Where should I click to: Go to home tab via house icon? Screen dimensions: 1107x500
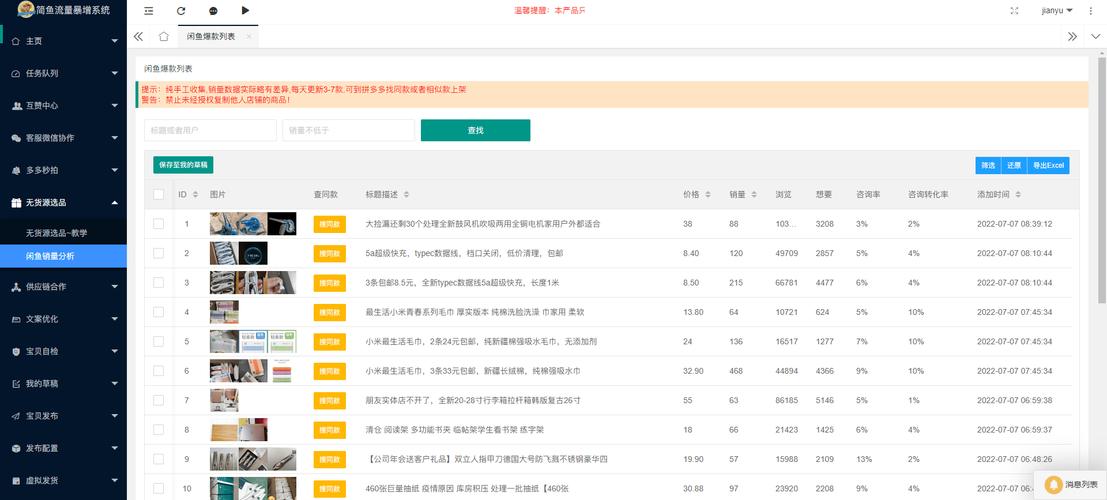point(164,37)
